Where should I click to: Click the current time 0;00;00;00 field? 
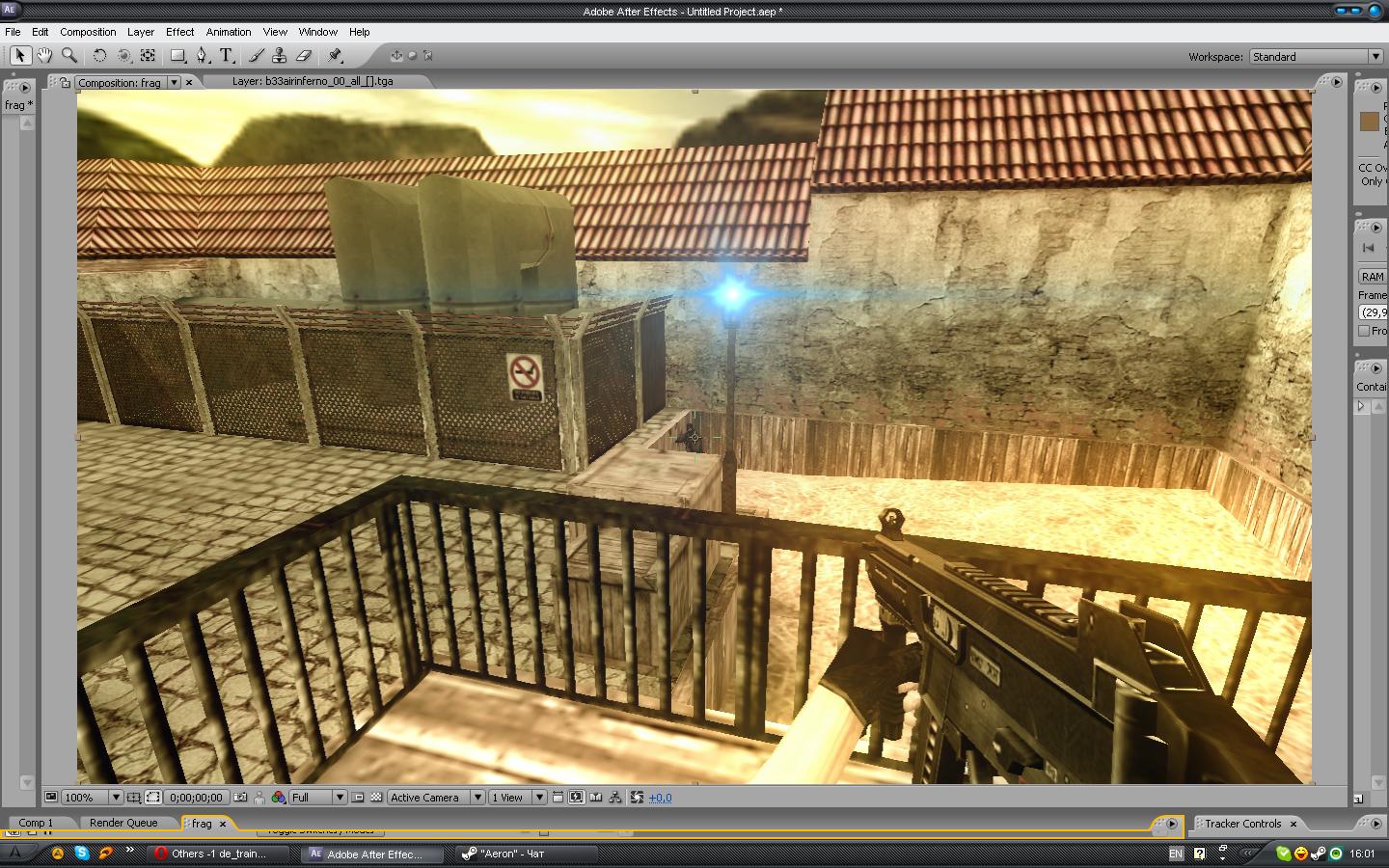197,798
